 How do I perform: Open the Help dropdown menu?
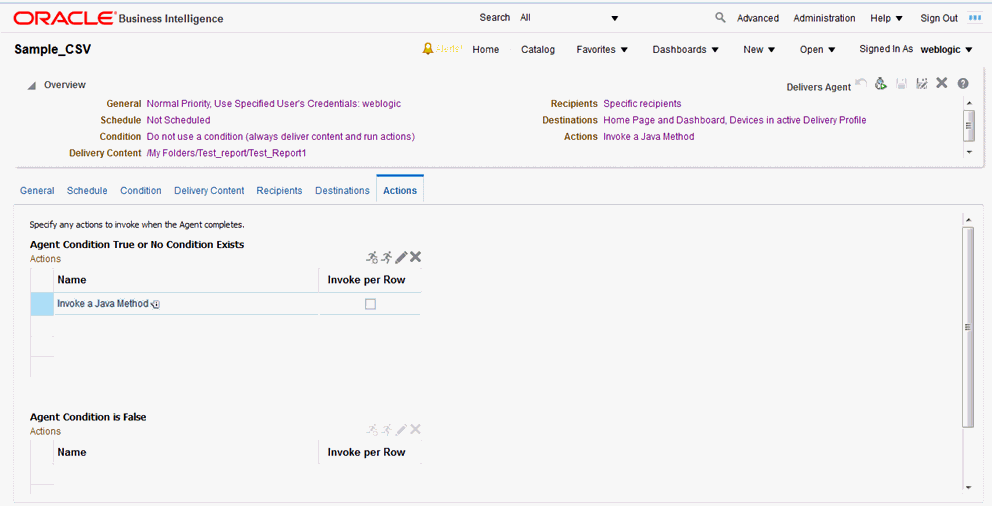coord(886,18)
